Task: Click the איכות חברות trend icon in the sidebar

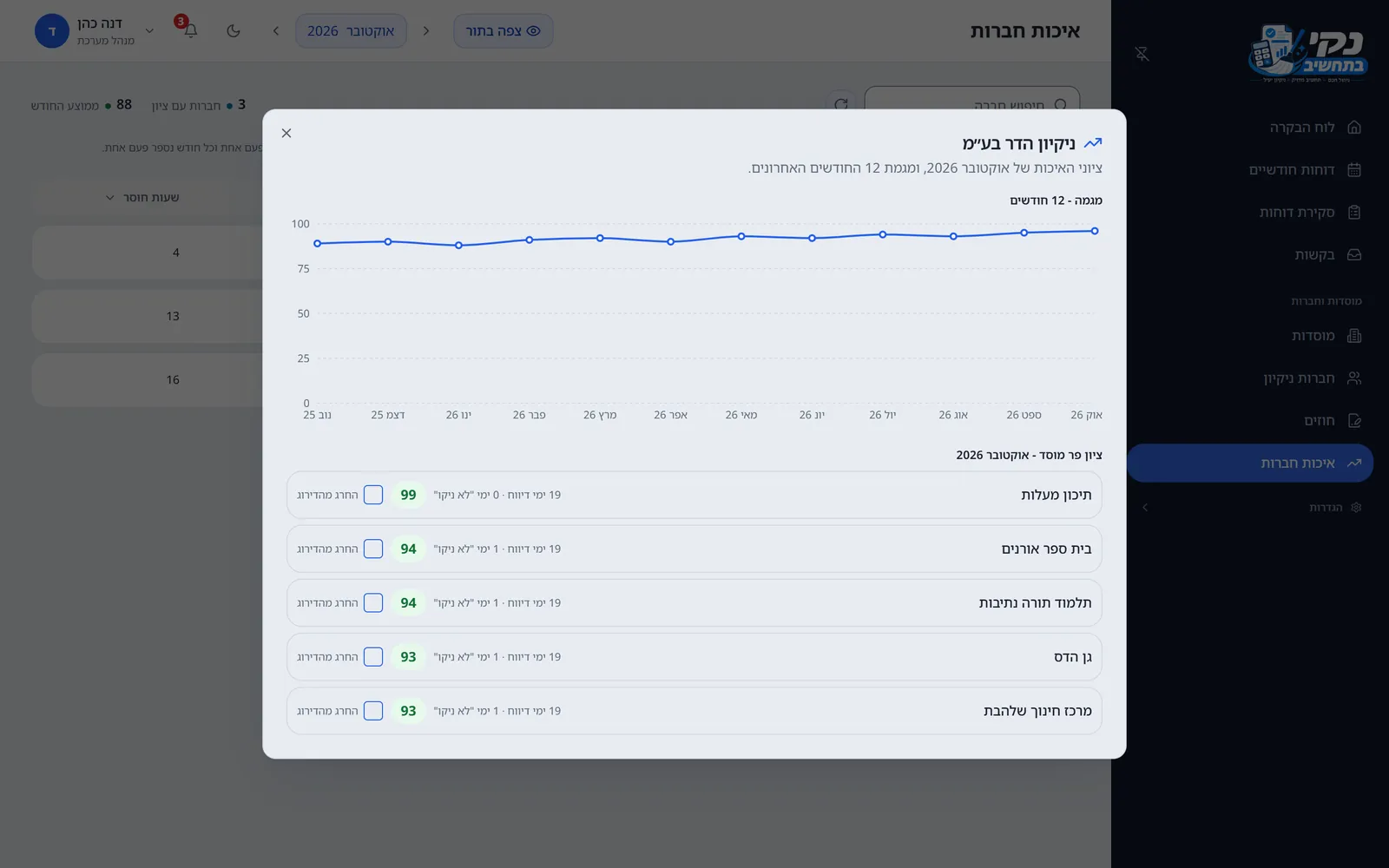Action: 1354,464
